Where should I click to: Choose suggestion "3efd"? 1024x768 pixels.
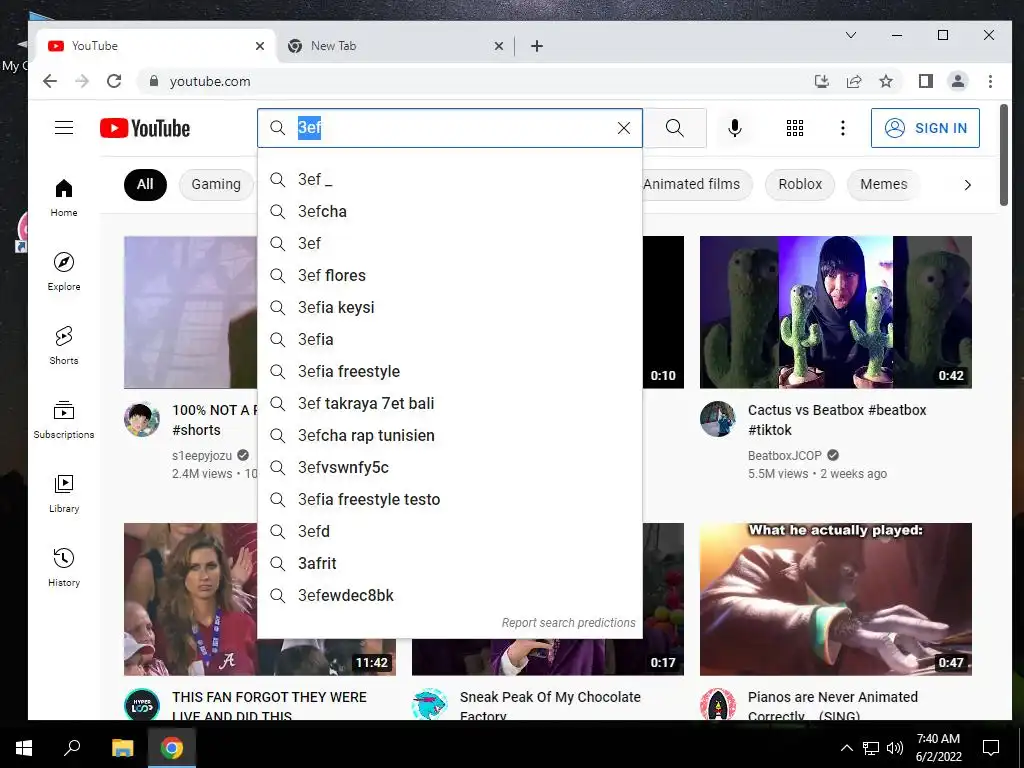click(450, 532)
